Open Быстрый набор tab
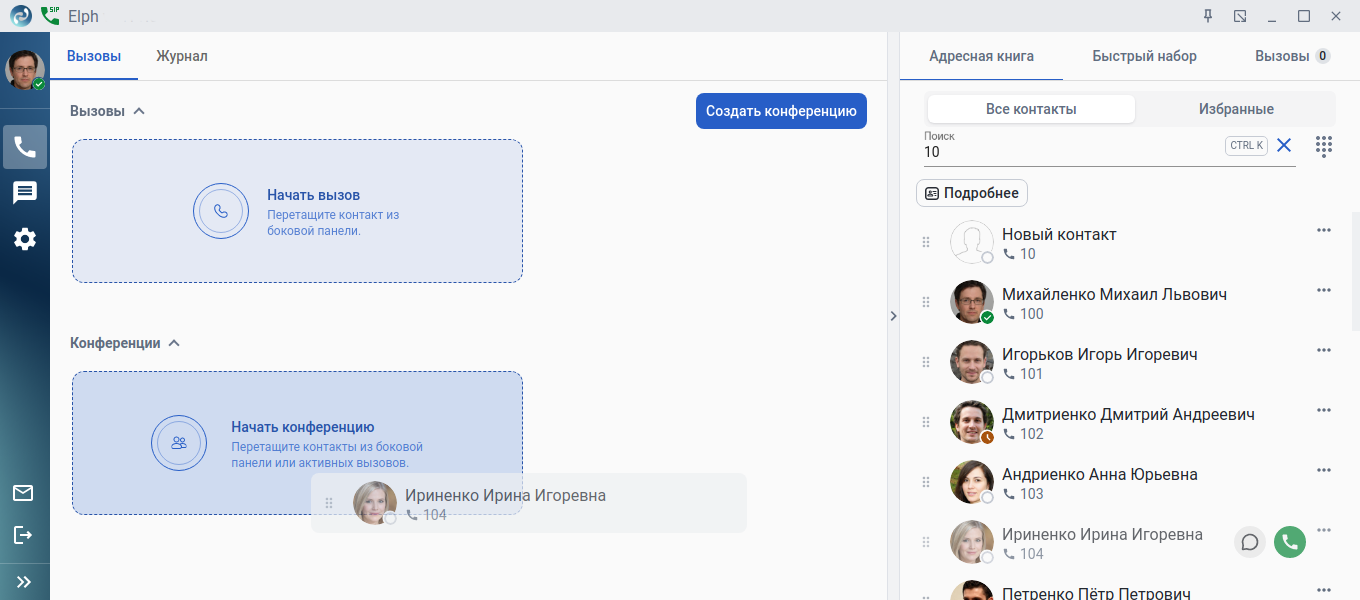This screenshot has height=600, width=1360. point(1144,56)
